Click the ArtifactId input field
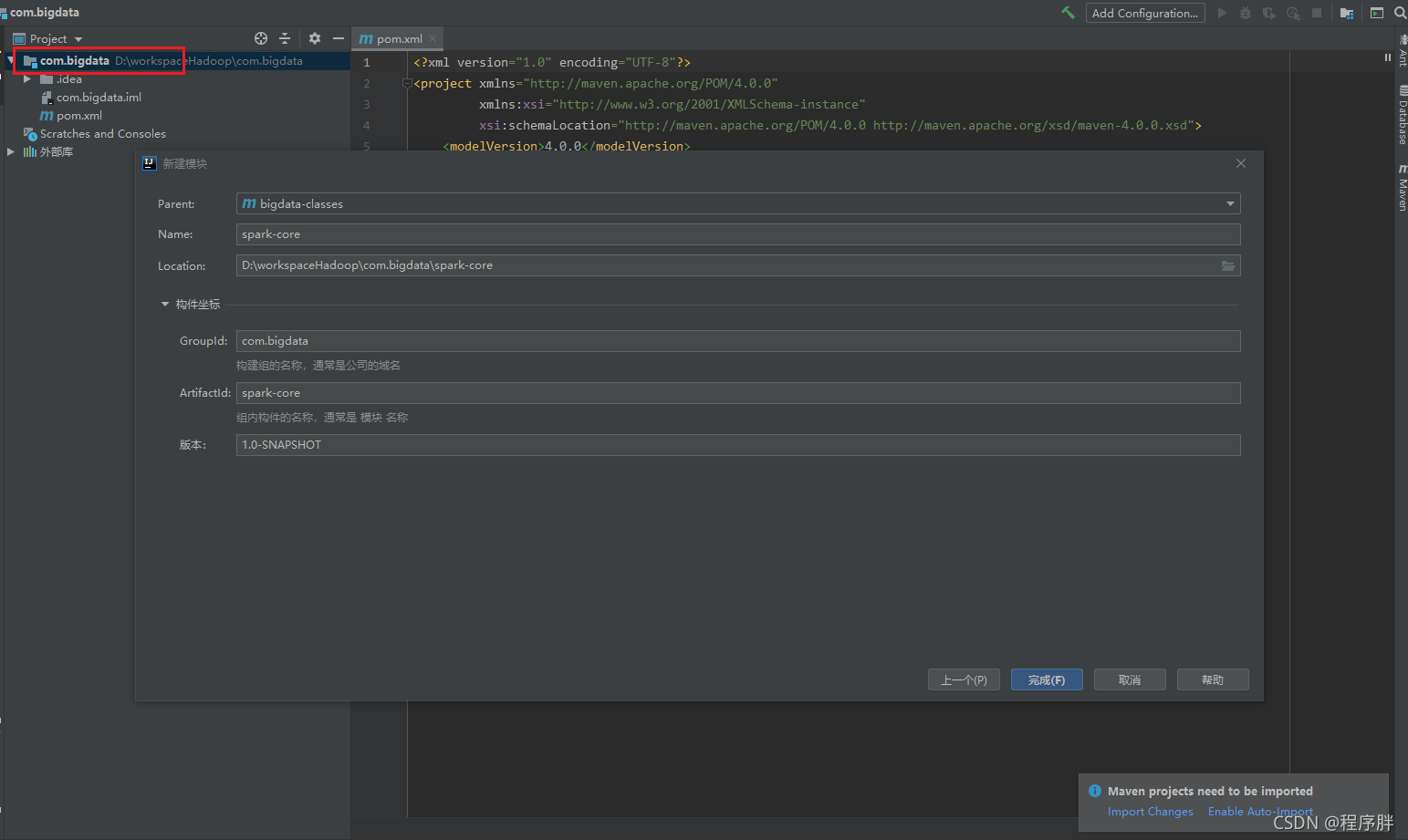 point(738,393)
